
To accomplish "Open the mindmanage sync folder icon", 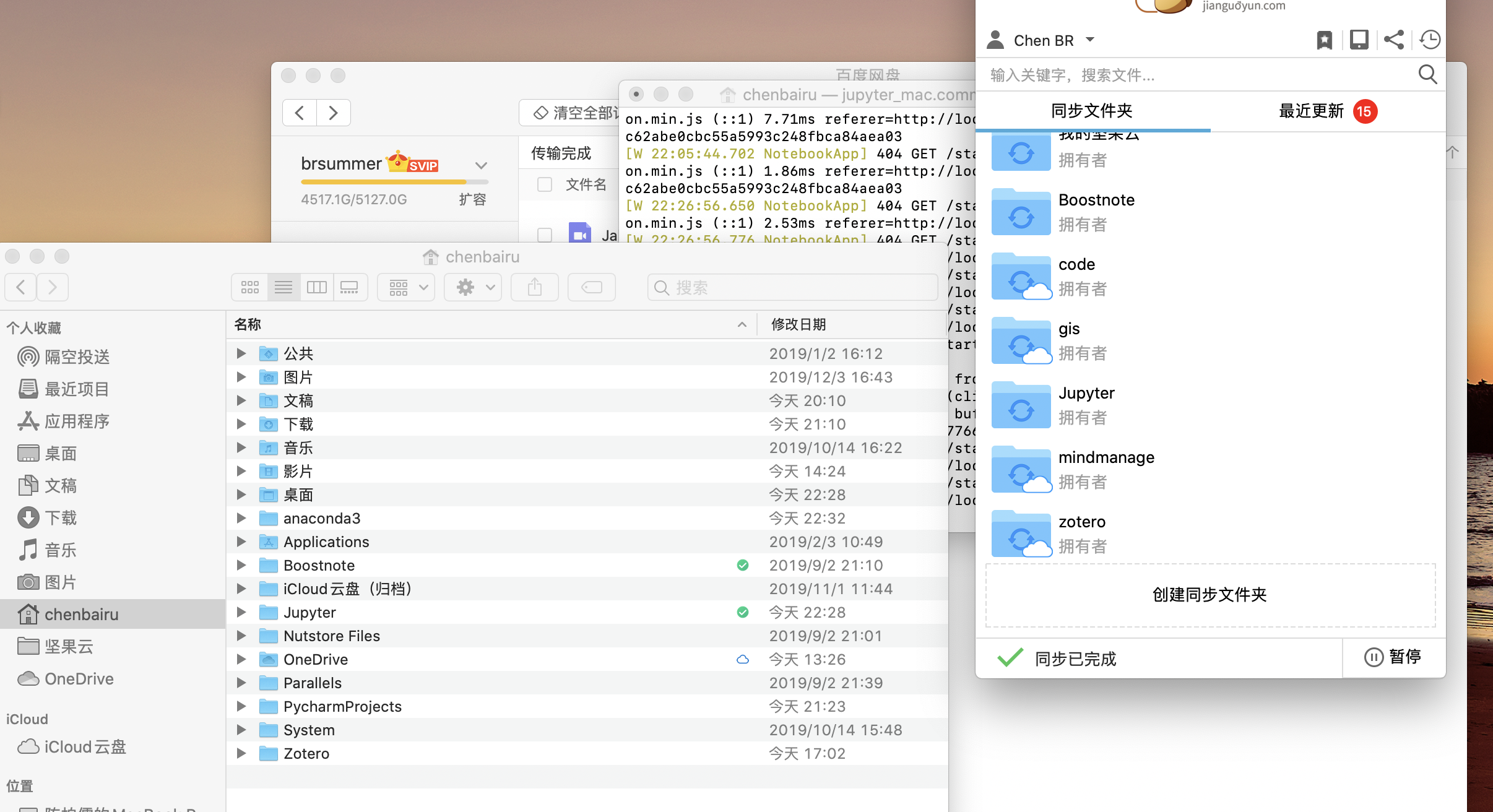I will (1021, 469).
